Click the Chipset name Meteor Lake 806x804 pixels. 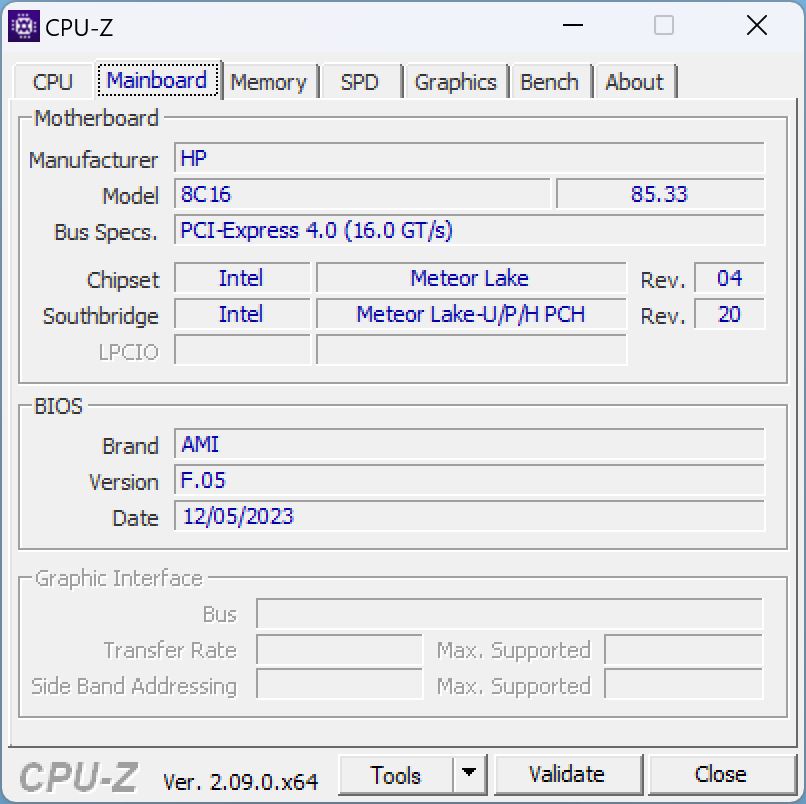click(x=471, y=278)
